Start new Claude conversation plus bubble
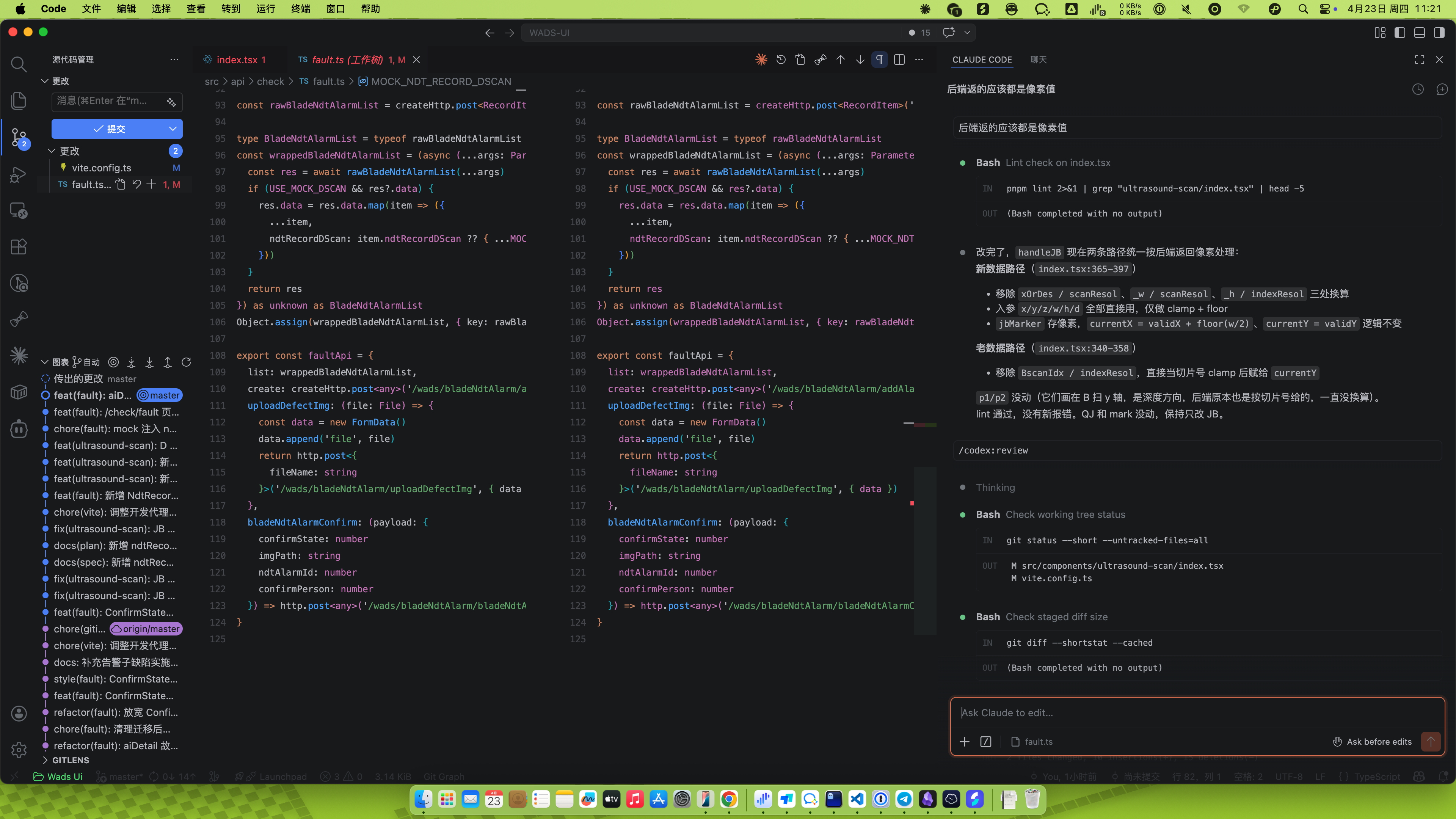The width and height of the screenshot is (1456, 819). click(1442, 89)
